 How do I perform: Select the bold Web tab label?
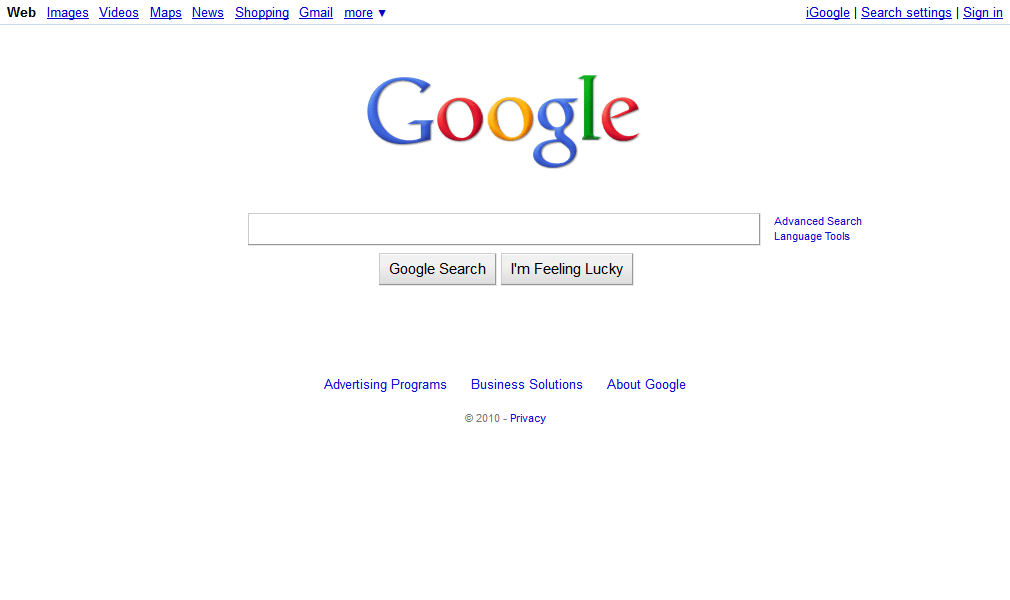pos(21,13)
